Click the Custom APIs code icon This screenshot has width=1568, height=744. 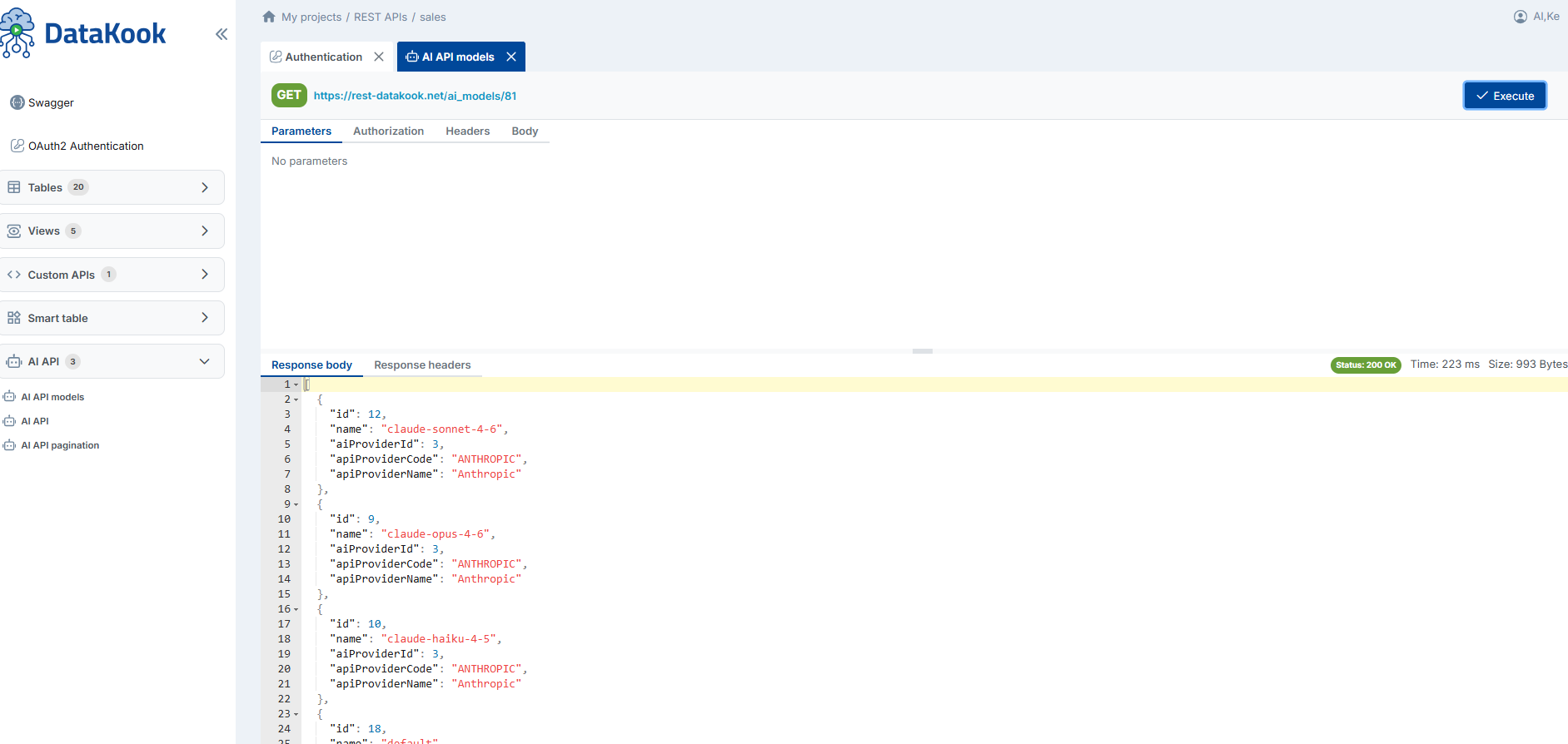coord(14,275)
